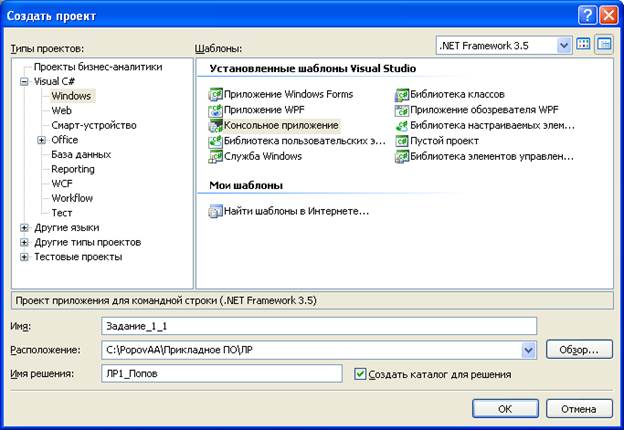Toggle Создать каталог для решения checkbox
624x430 pixels.
pos(360,374)
